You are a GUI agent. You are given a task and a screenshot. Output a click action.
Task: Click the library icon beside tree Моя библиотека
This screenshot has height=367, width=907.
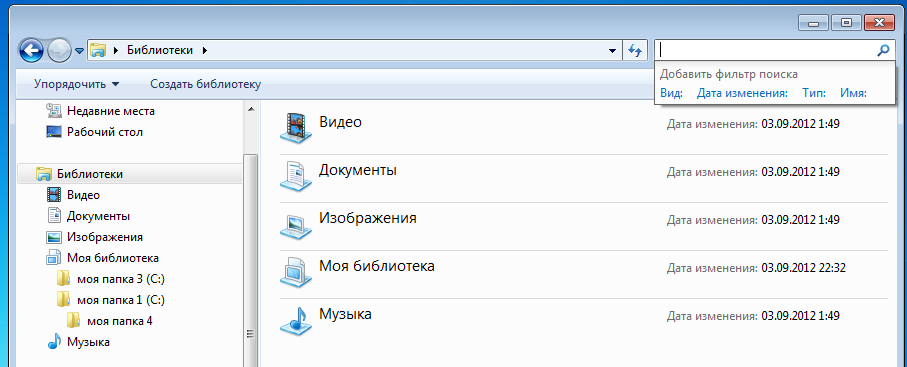pyautogui.click(x=54, y=258)
